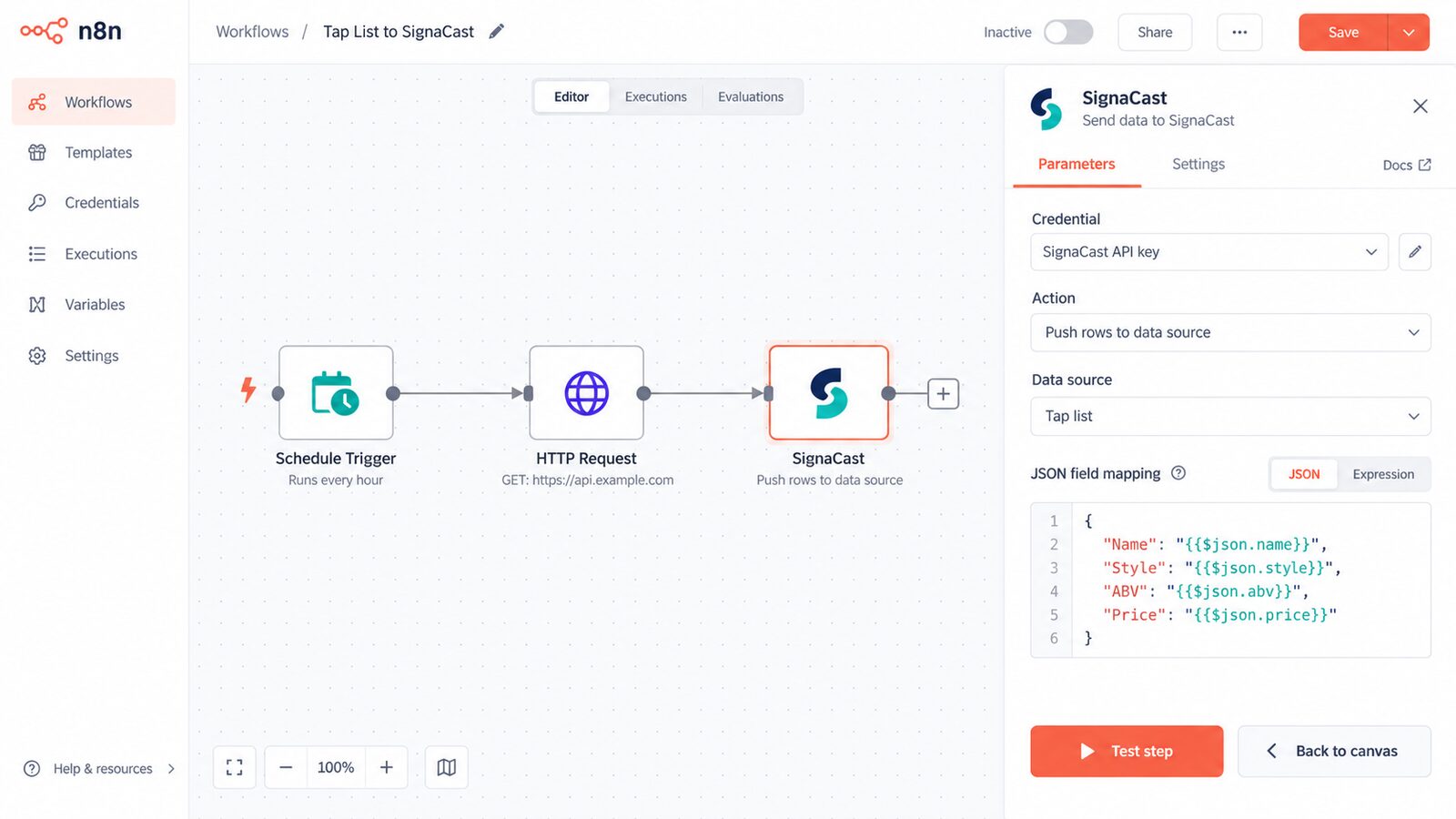Switch to the Evaluations tab
The width and height of the screenshot is (1456, 819).
(x=751, y=96)
